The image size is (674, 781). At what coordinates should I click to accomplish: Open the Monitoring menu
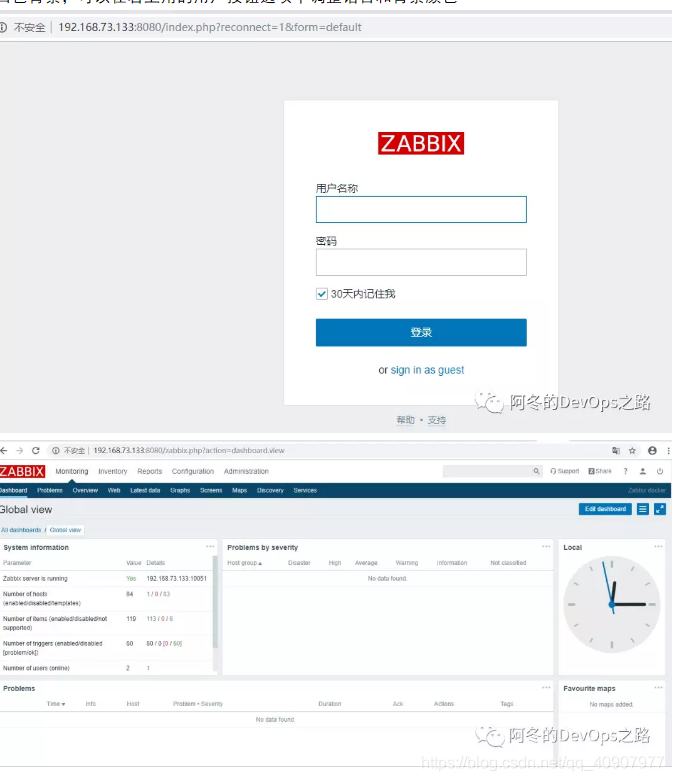[72, 471]
